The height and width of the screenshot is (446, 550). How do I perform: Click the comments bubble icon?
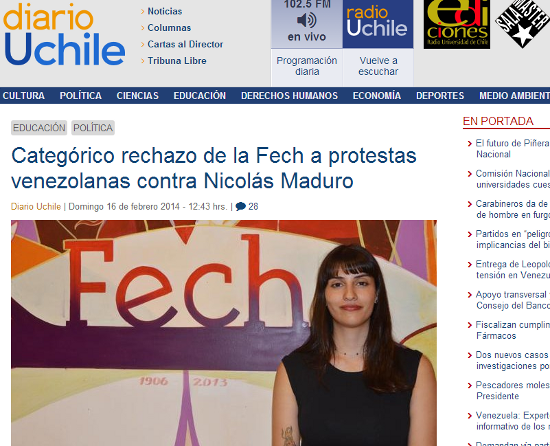(x=241, y=207)
